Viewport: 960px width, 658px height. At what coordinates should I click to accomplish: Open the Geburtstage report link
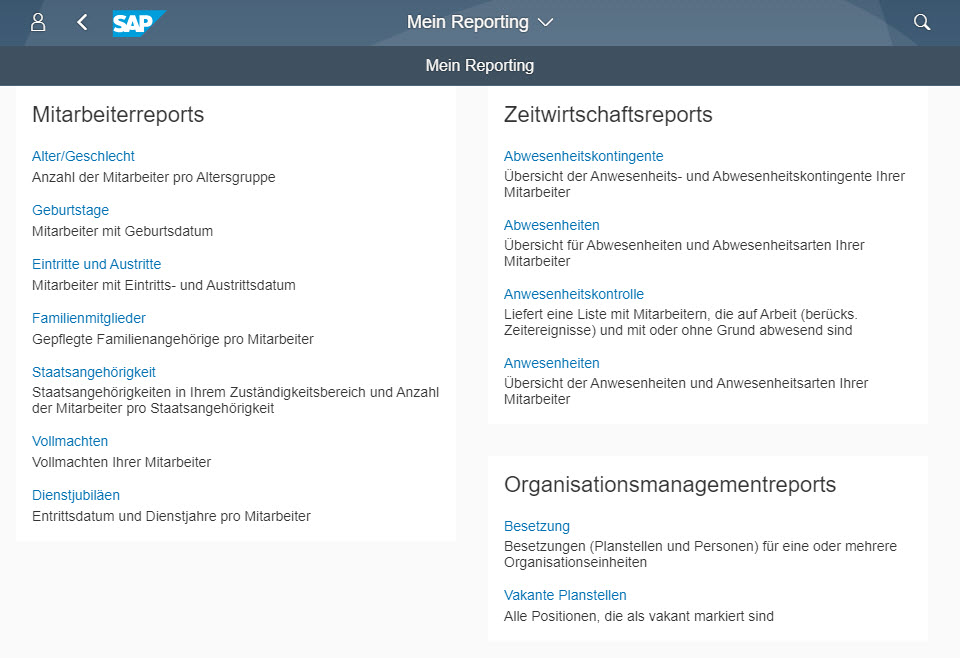coord(70,210)
